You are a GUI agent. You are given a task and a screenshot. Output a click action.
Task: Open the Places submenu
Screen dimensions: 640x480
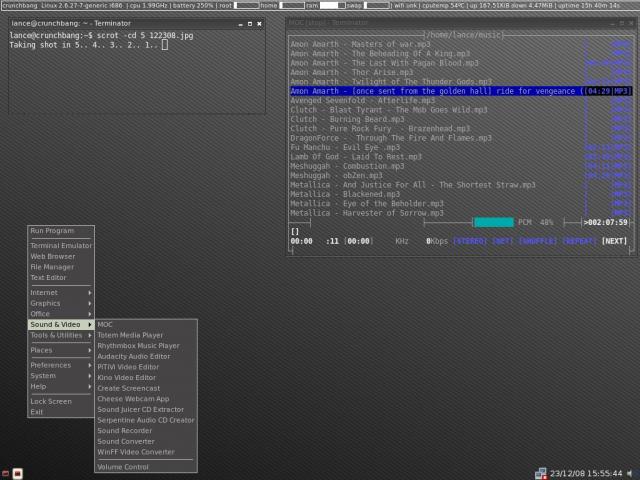(x=60, y=350)
